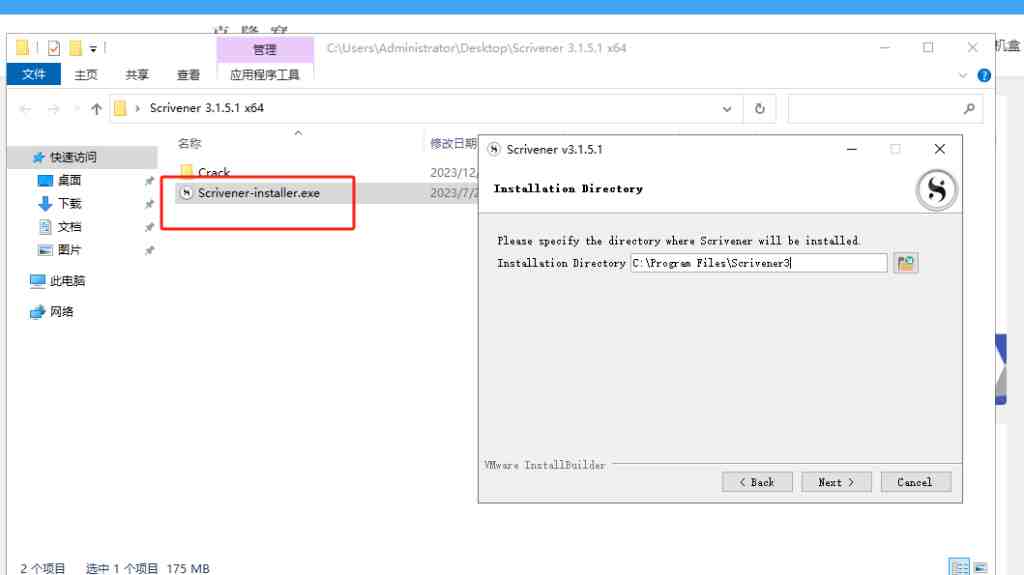Switch to the 共享 ribbon tab

coord(137,74)
